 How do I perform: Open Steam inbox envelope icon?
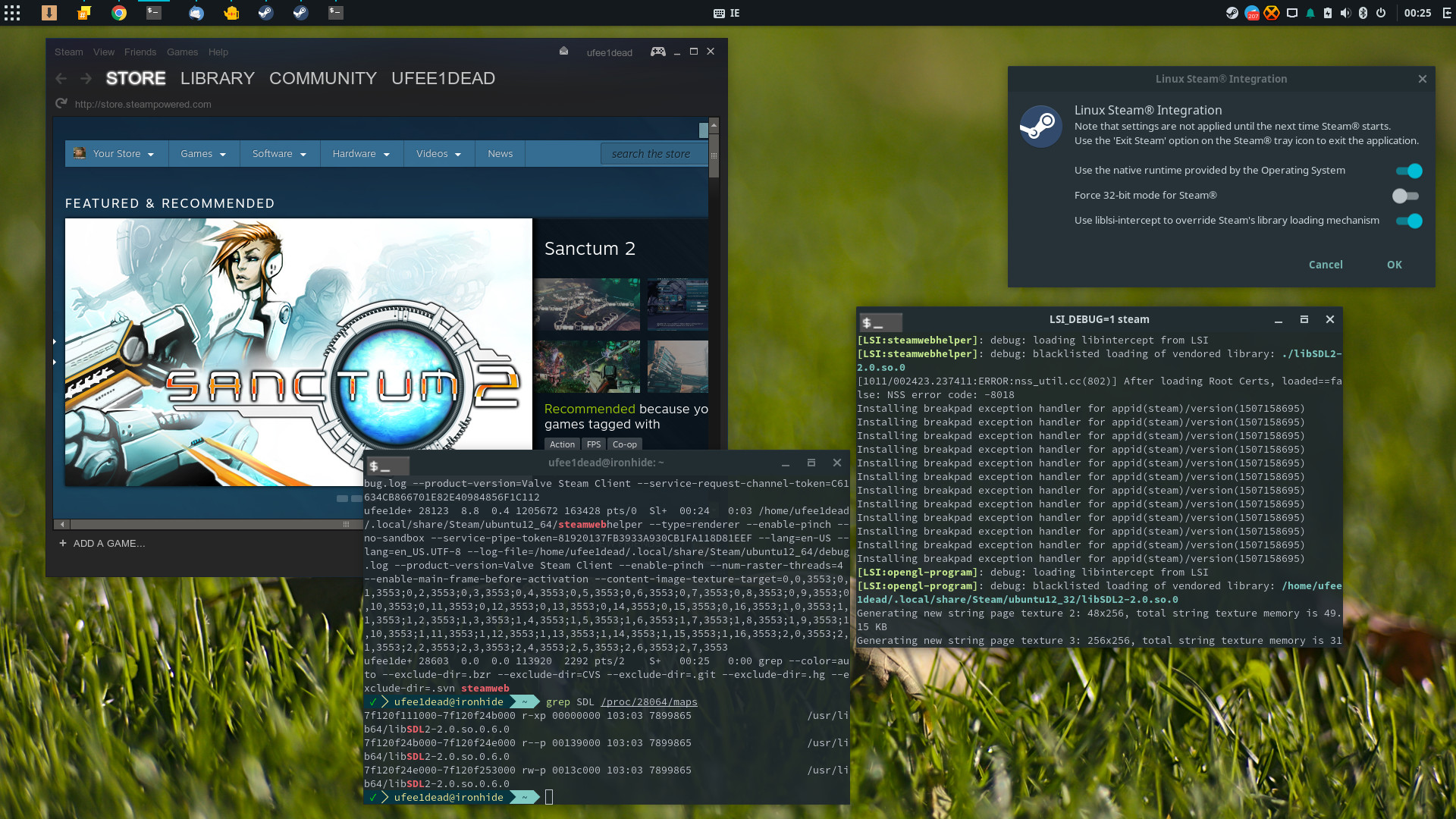pyautogui.click(x=563, y=52)
